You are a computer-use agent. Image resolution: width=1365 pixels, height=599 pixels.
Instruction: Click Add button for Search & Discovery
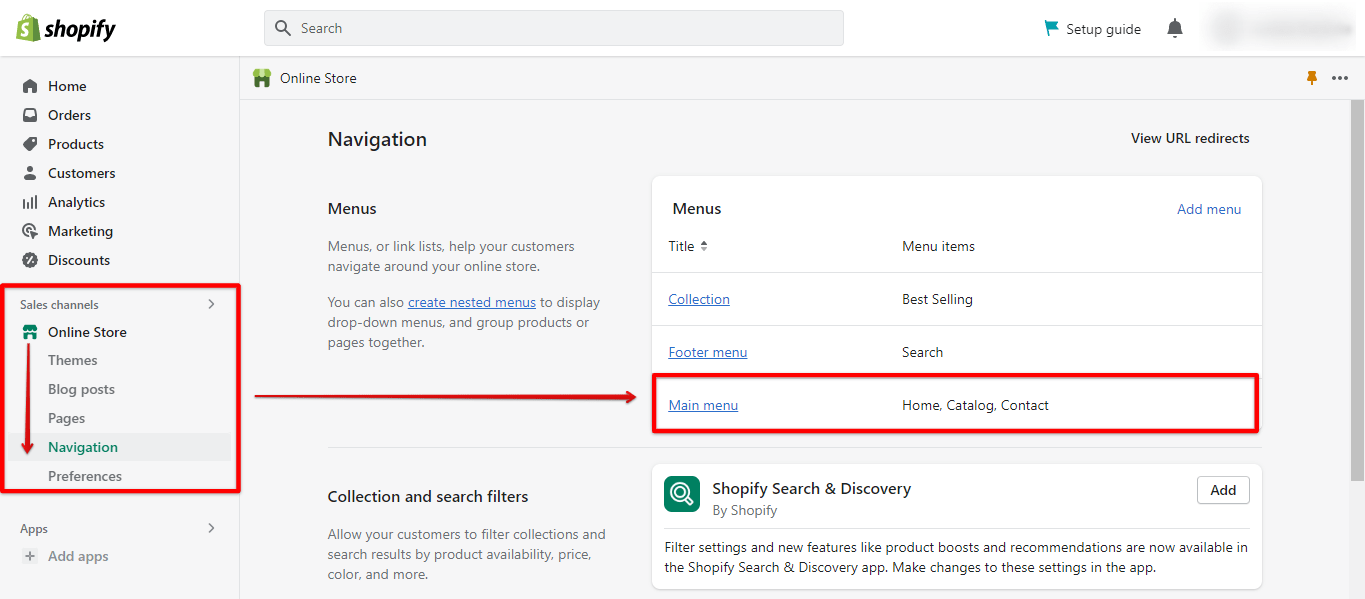tap(1223, 490)
